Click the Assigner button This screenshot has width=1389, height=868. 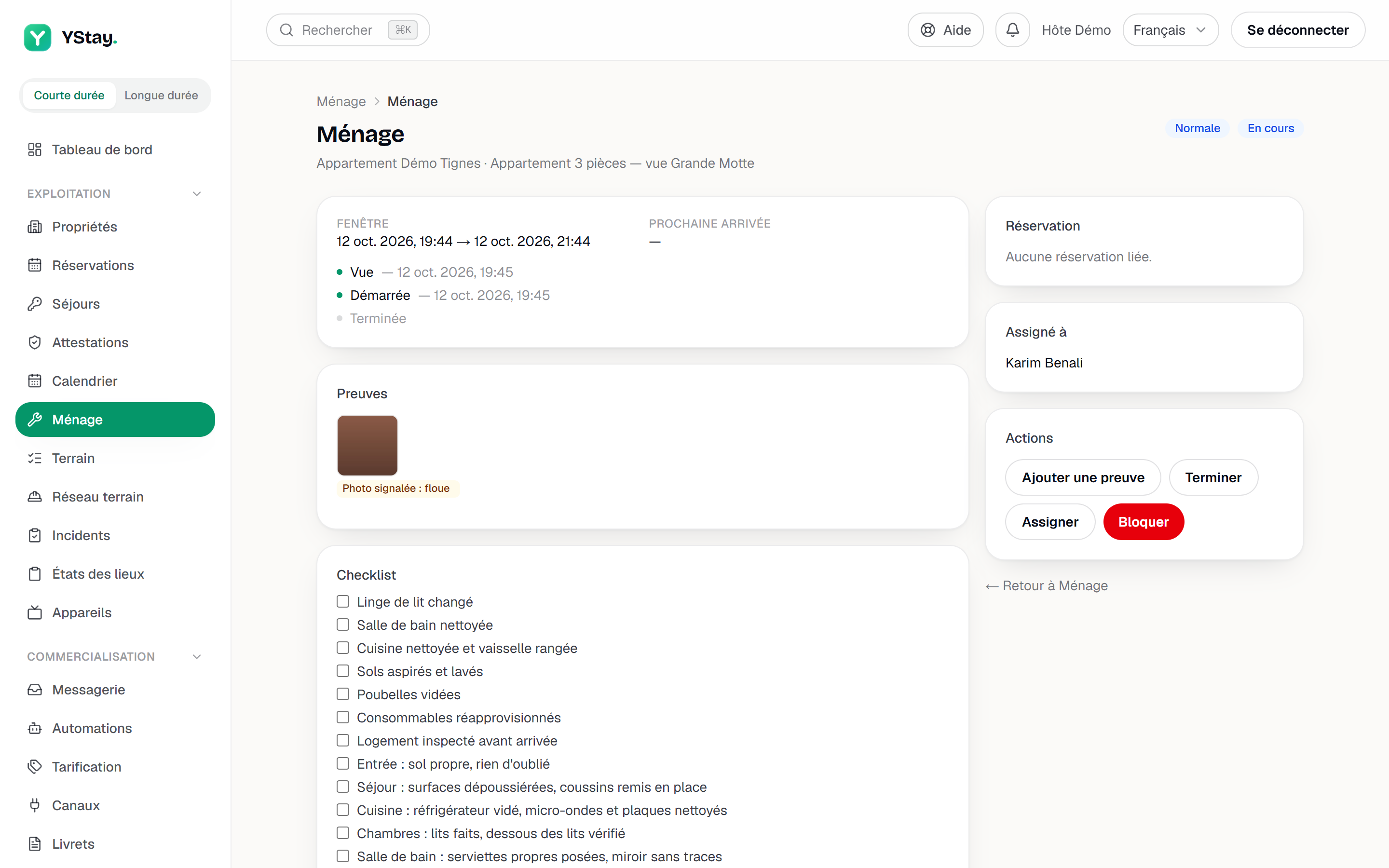pos(1050,522)
